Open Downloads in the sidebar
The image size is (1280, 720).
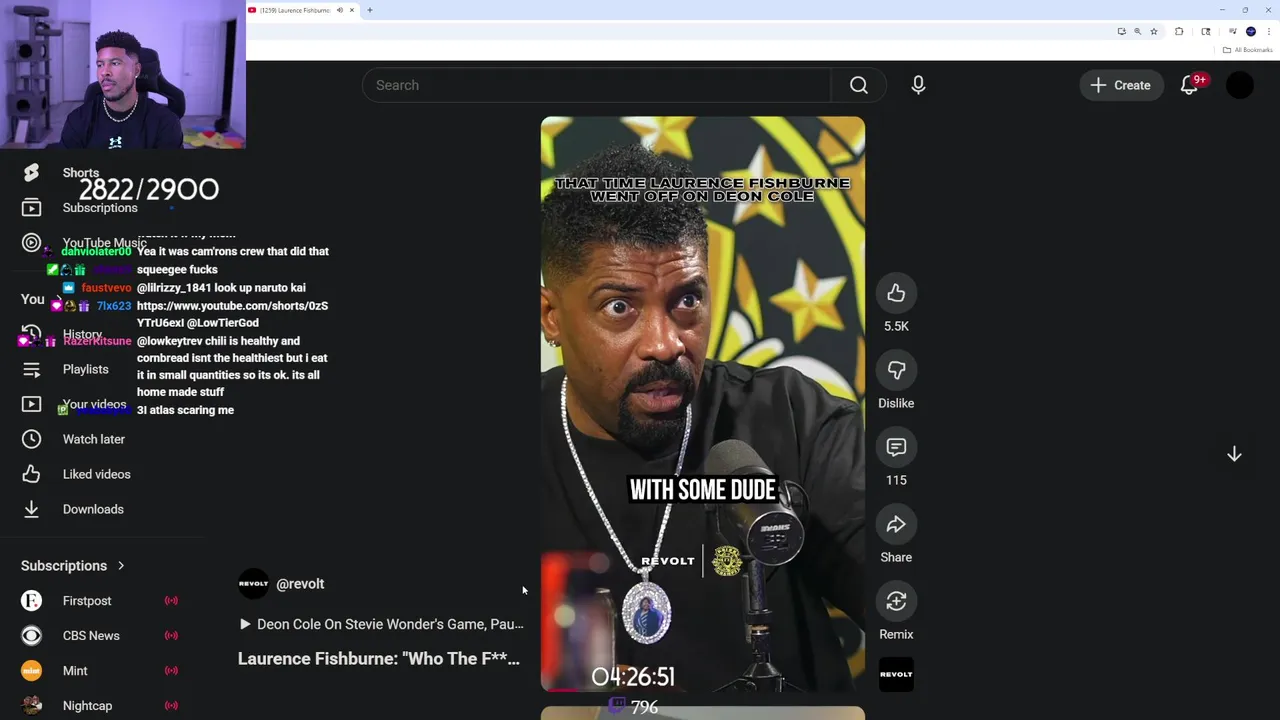pyautogui.click(x=93, y=509)
